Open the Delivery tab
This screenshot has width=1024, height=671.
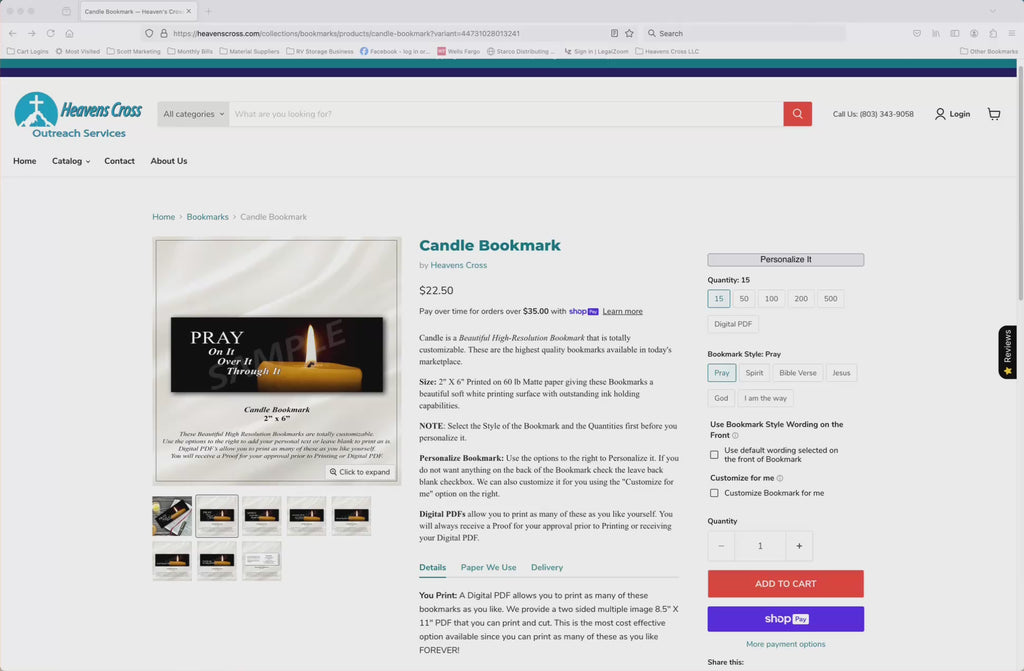click(546, 567)
